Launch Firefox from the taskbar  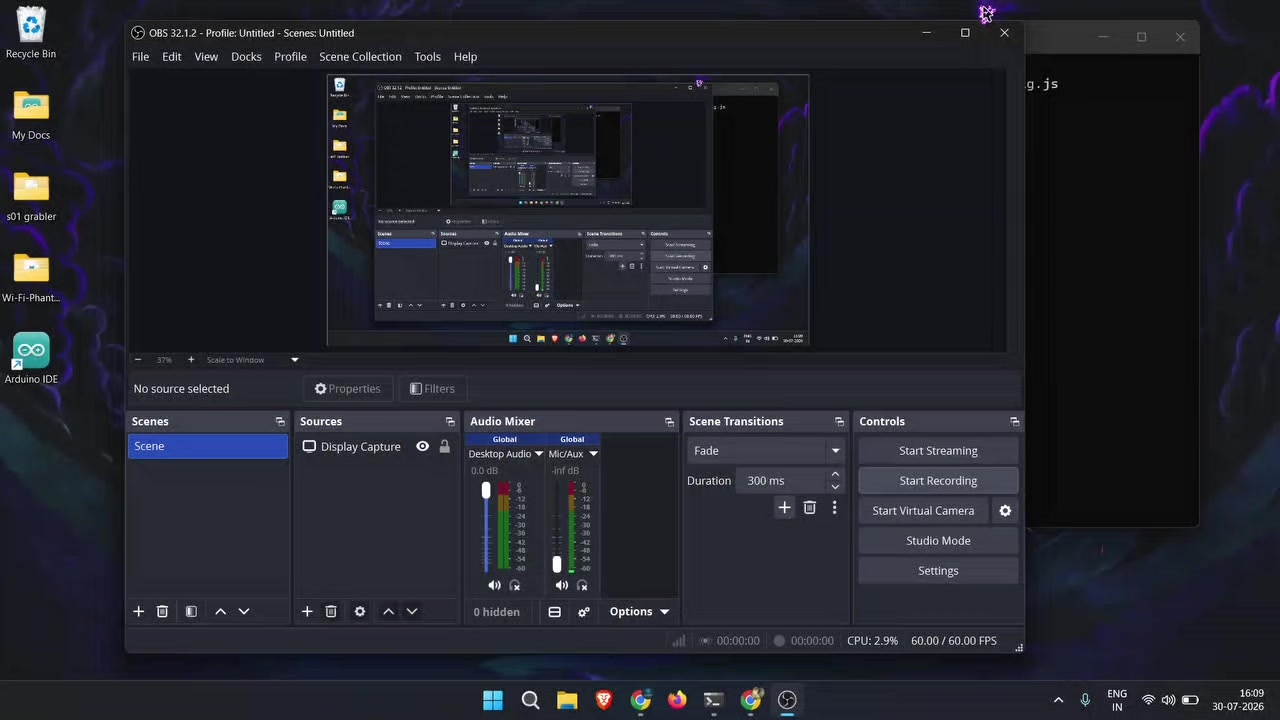coord(677,700)
